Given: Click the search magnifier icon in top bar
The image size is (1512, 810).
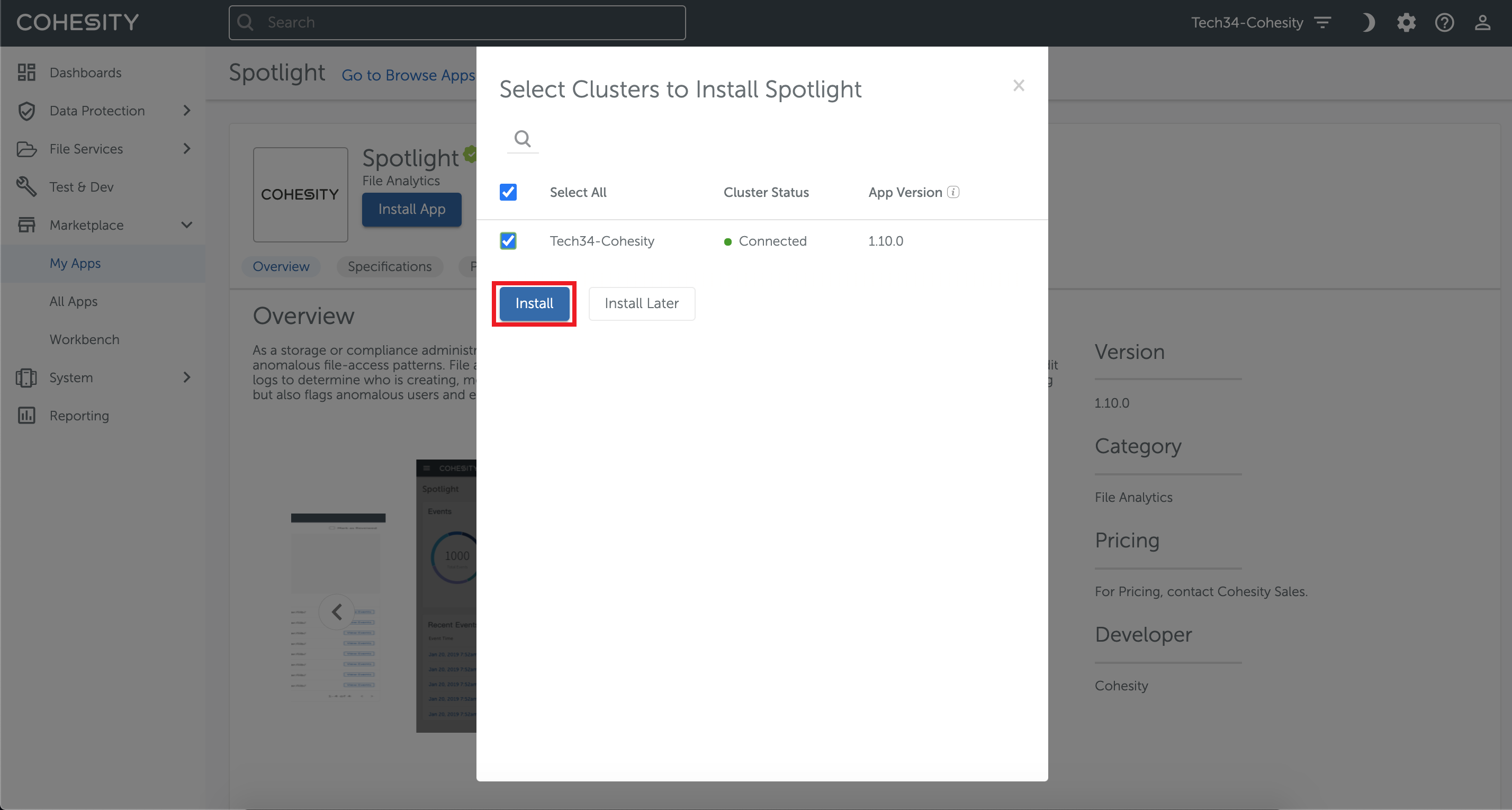Looking at the screenshot, I should pyautogui.click(x=245, y=22).
